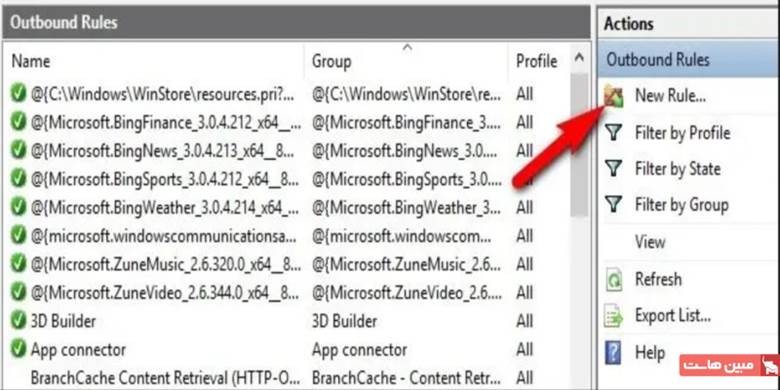Click the Refresh icon in Actions
The image size is (780, 390).
(613, 280)
